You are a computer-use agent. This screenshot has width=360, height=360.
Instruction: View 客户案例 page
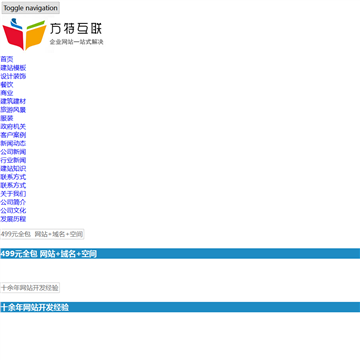tap(13, 135)
